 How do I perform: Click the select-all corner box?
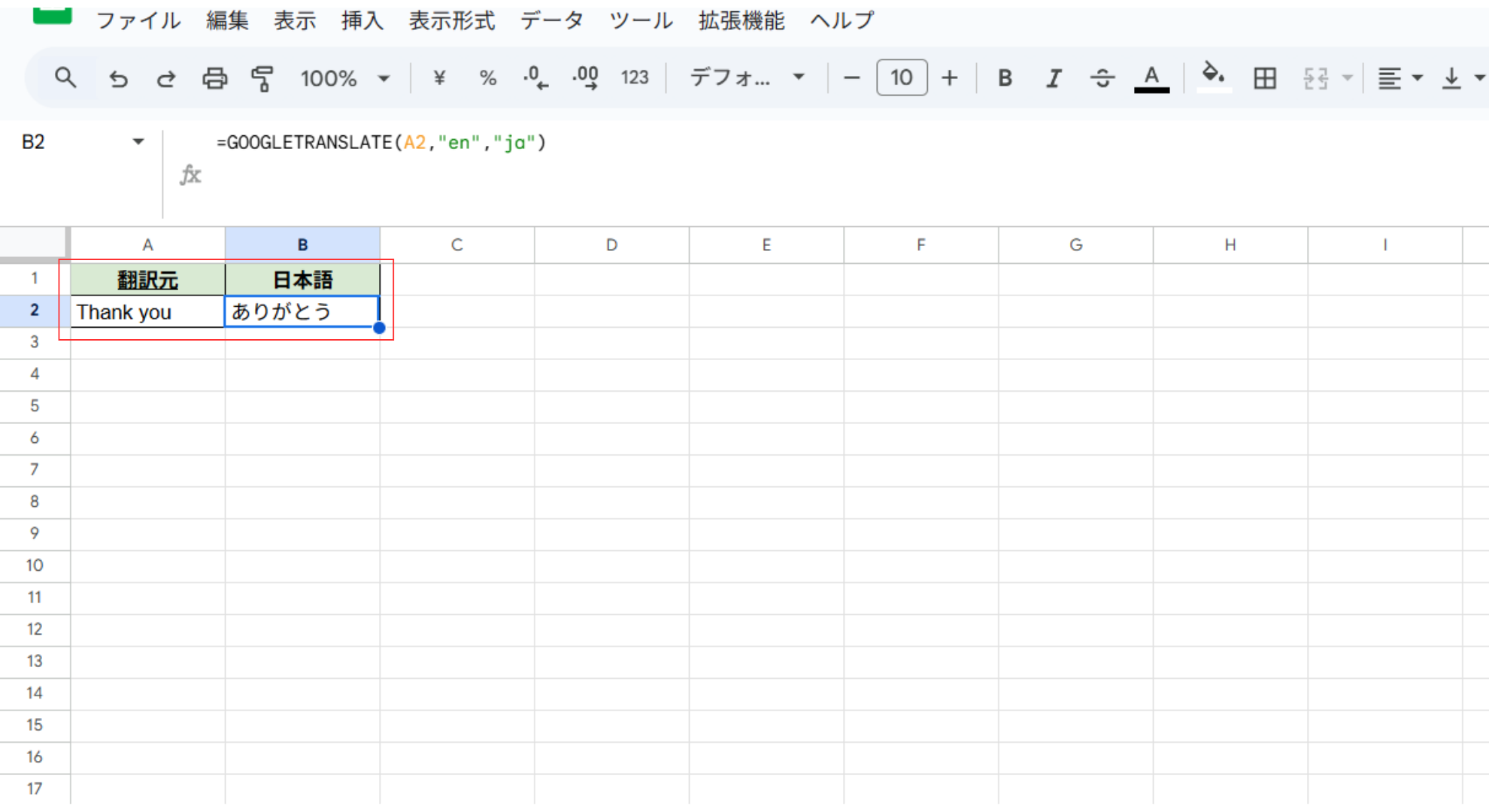[x=35, y=244]
